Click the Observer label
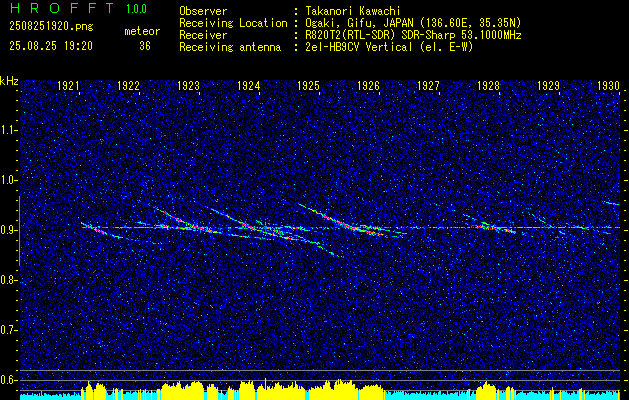 pos(203,11)
